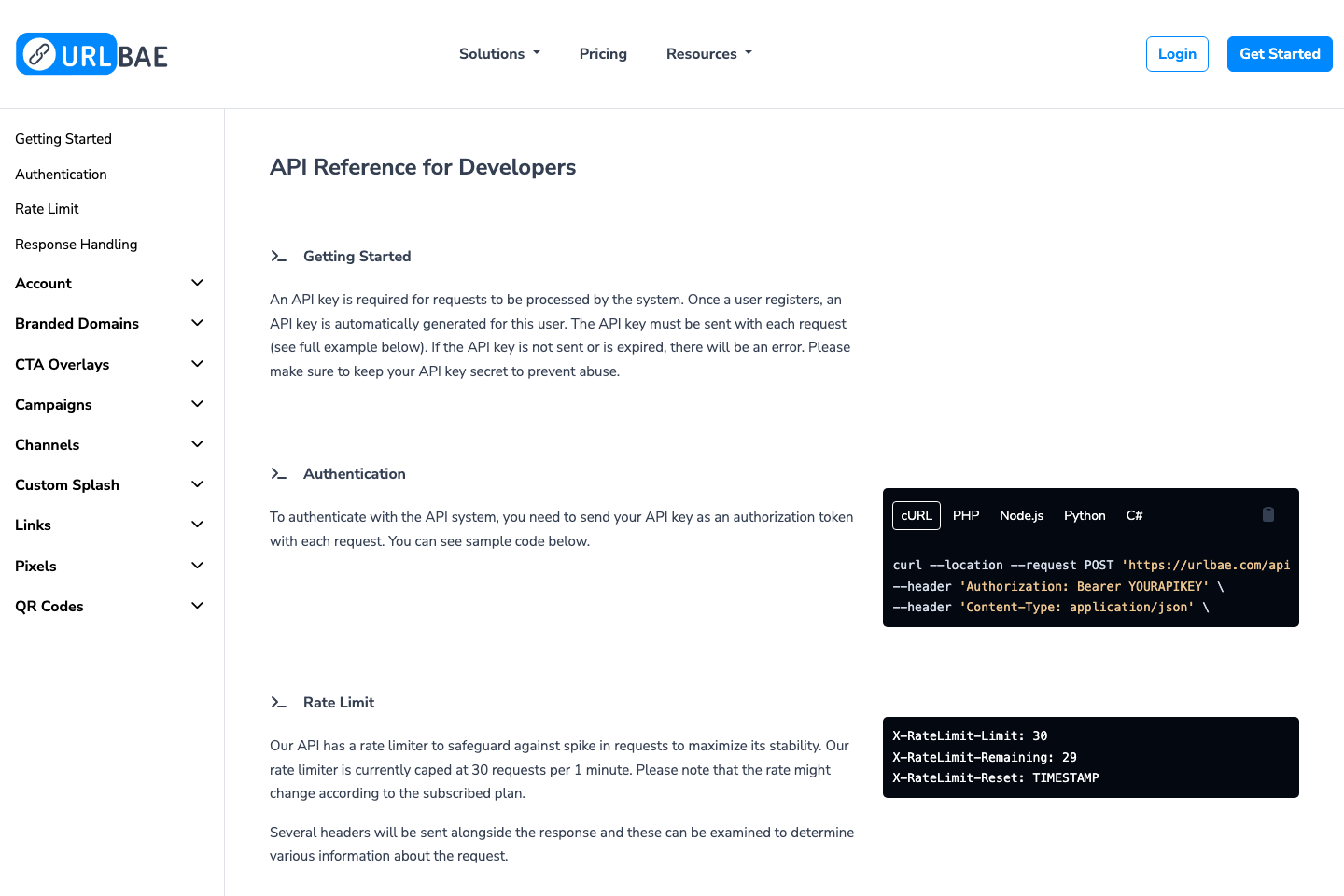Click the Get Started button

coord(1280,54)
